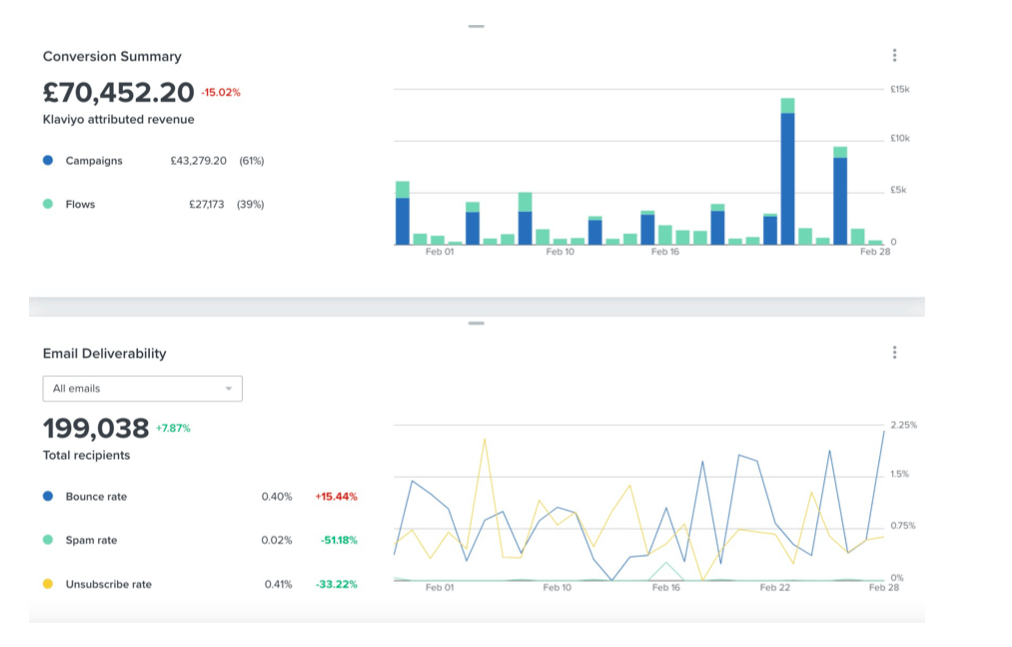Toggle the Unsubscribe rate legend dot
The image size is (1012, 647).
[x=48, y=584]
